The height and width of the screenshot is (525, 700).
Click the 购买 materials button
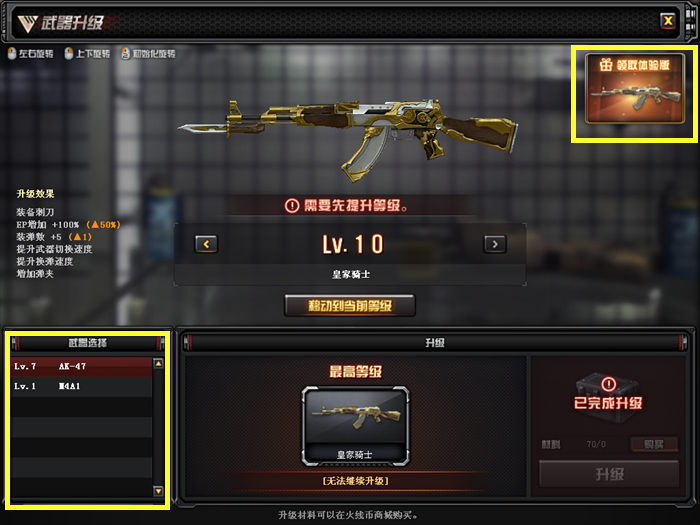point(654,444)
